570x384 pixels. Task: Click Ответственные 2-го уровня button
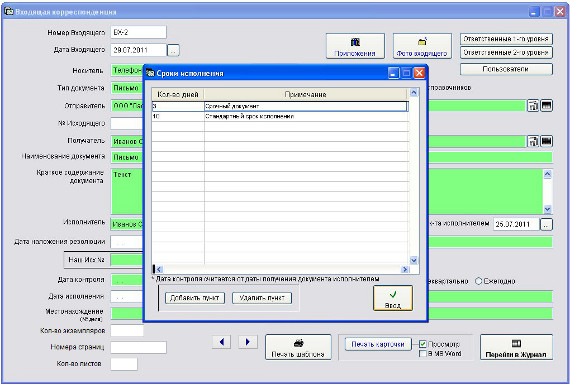(506, 52)
